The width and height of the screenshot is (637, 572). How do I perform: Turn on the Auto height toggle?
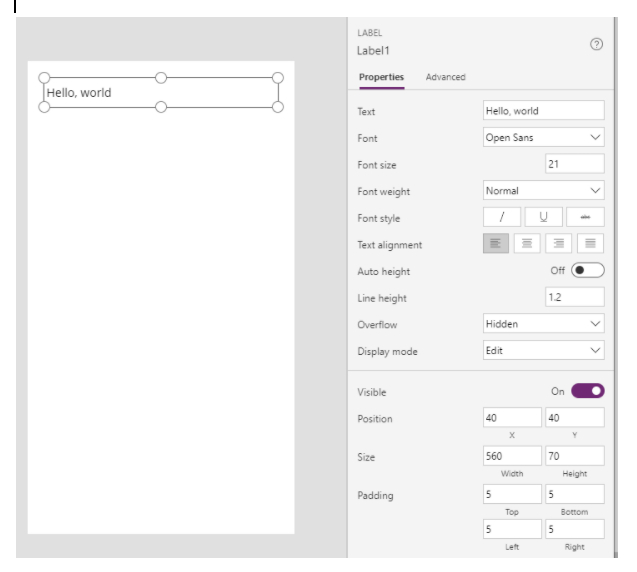pos(587,271)
